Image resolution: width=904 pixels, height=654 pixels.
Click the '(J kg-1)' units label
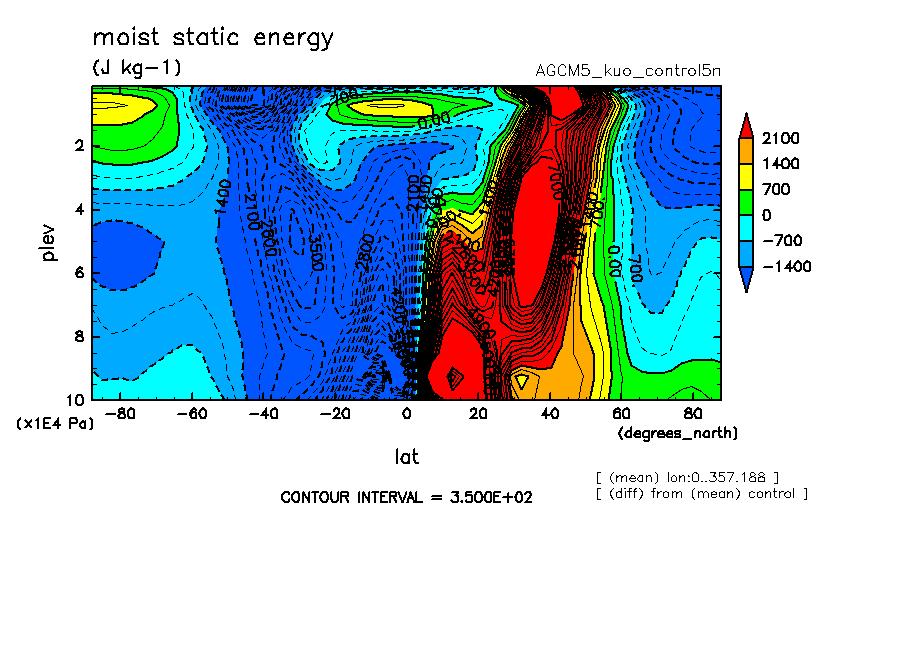coord(137,67)
